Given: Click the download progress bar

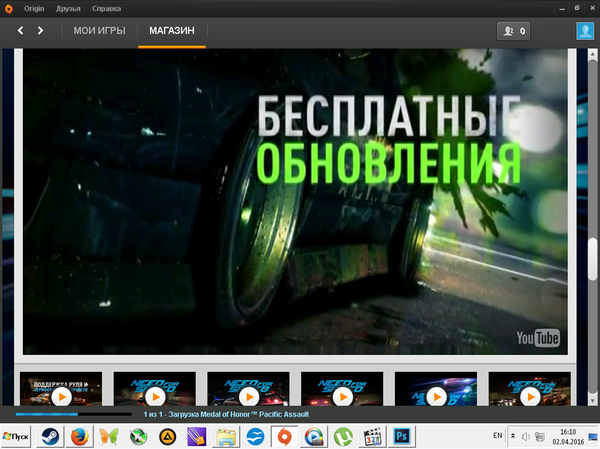Looking at the screenshot, I should (x=73, y=414).
